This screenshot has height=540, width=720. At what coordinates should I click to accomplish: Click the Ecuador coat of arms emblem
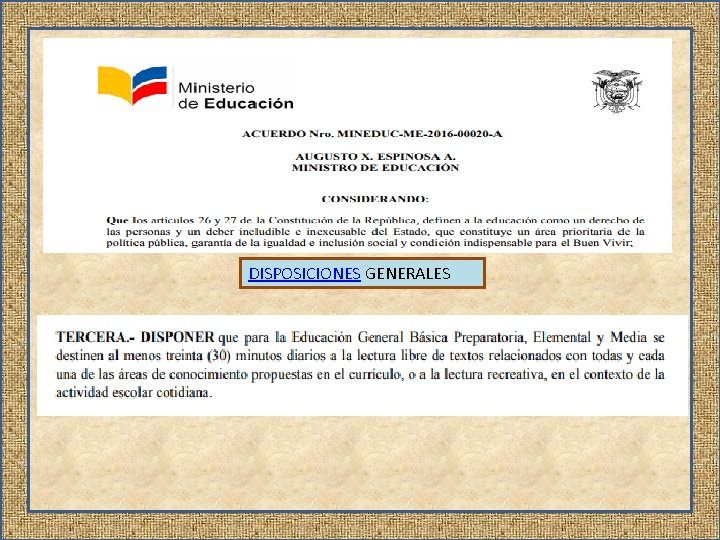[x=617, y=91]
